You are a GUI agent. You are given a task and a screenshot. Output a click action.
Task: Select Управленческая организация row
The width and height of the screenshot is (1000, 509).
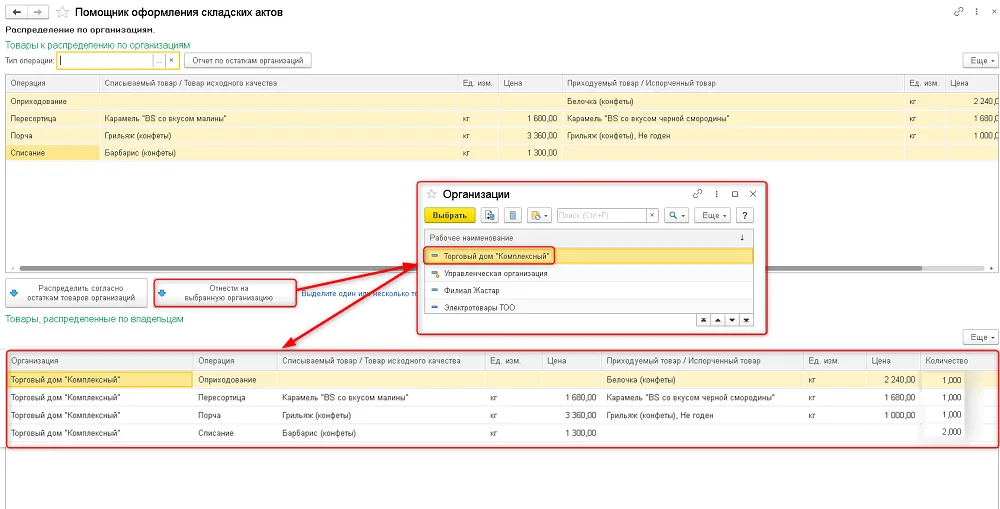point(589,273)
